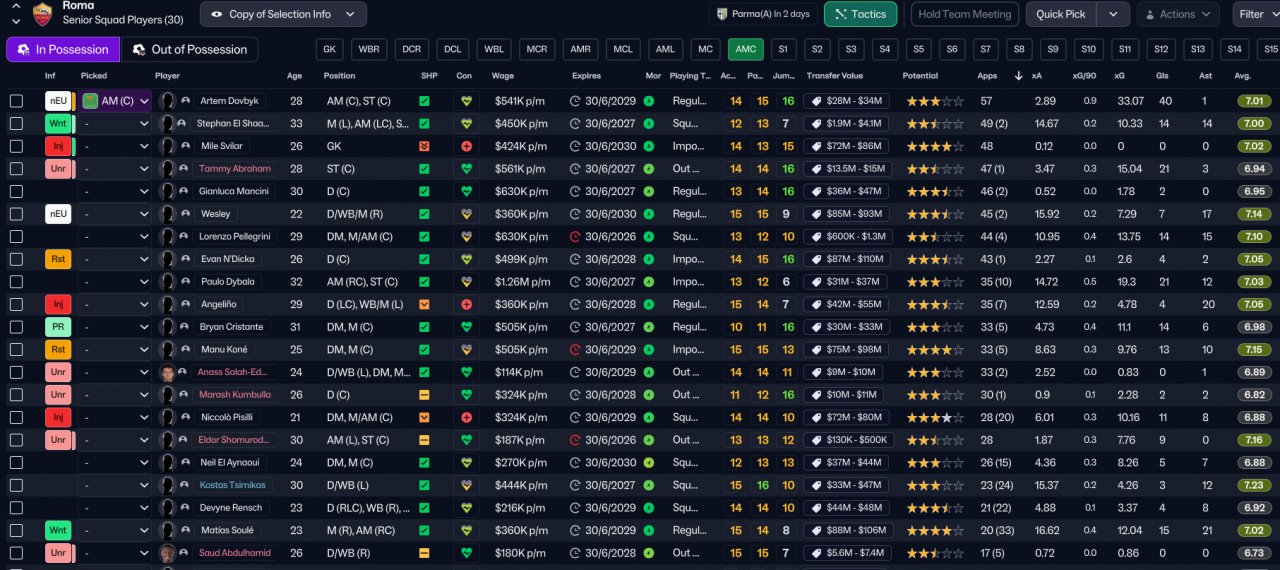
Task: Tick the checkbox for Niccolò Pisilli
Action: tap(16, 417)
